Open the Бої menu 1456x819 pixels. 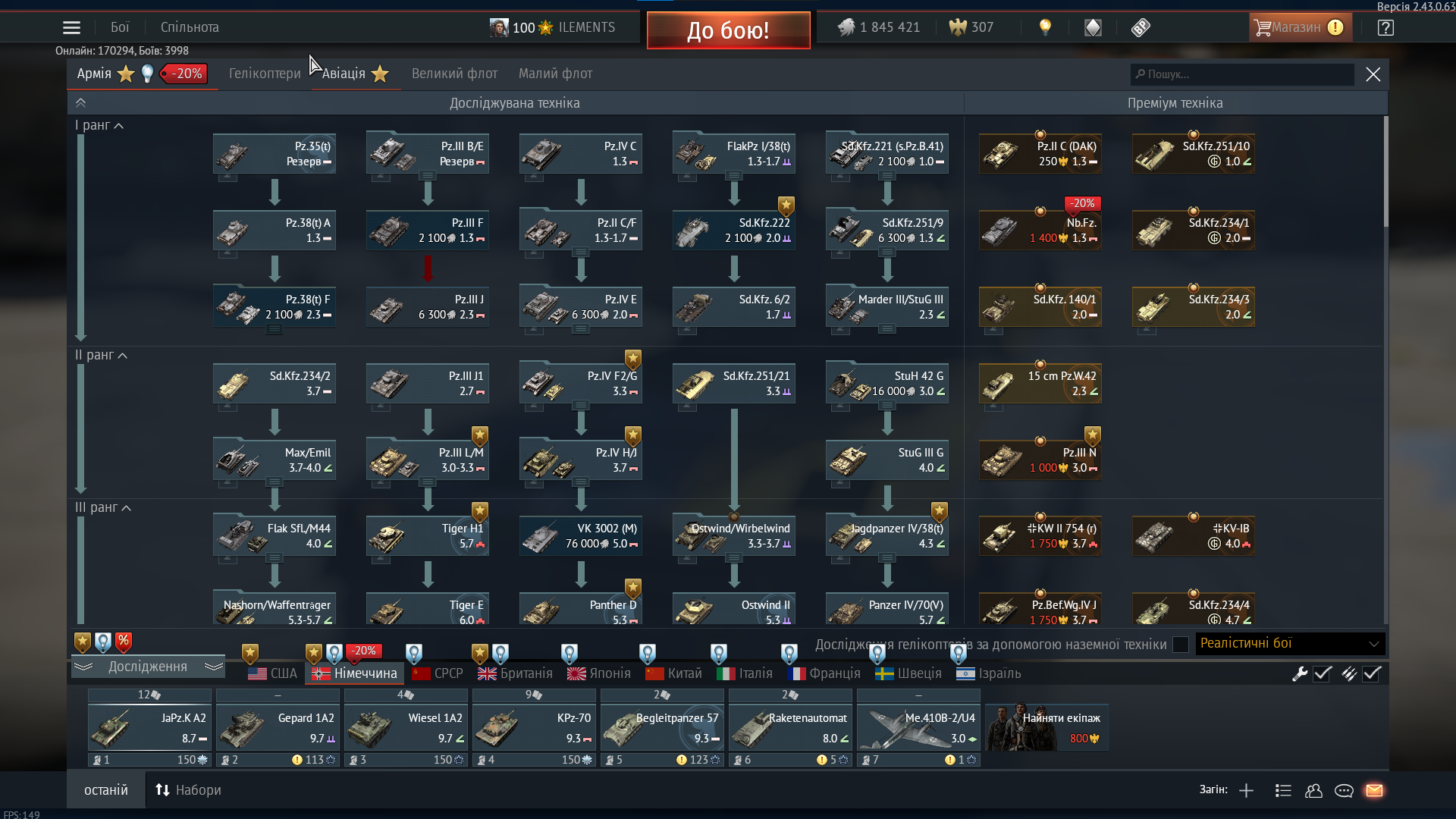point(120,27)
